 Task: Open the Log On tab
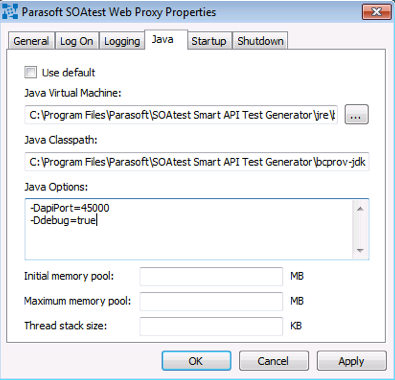pos(77,41)
